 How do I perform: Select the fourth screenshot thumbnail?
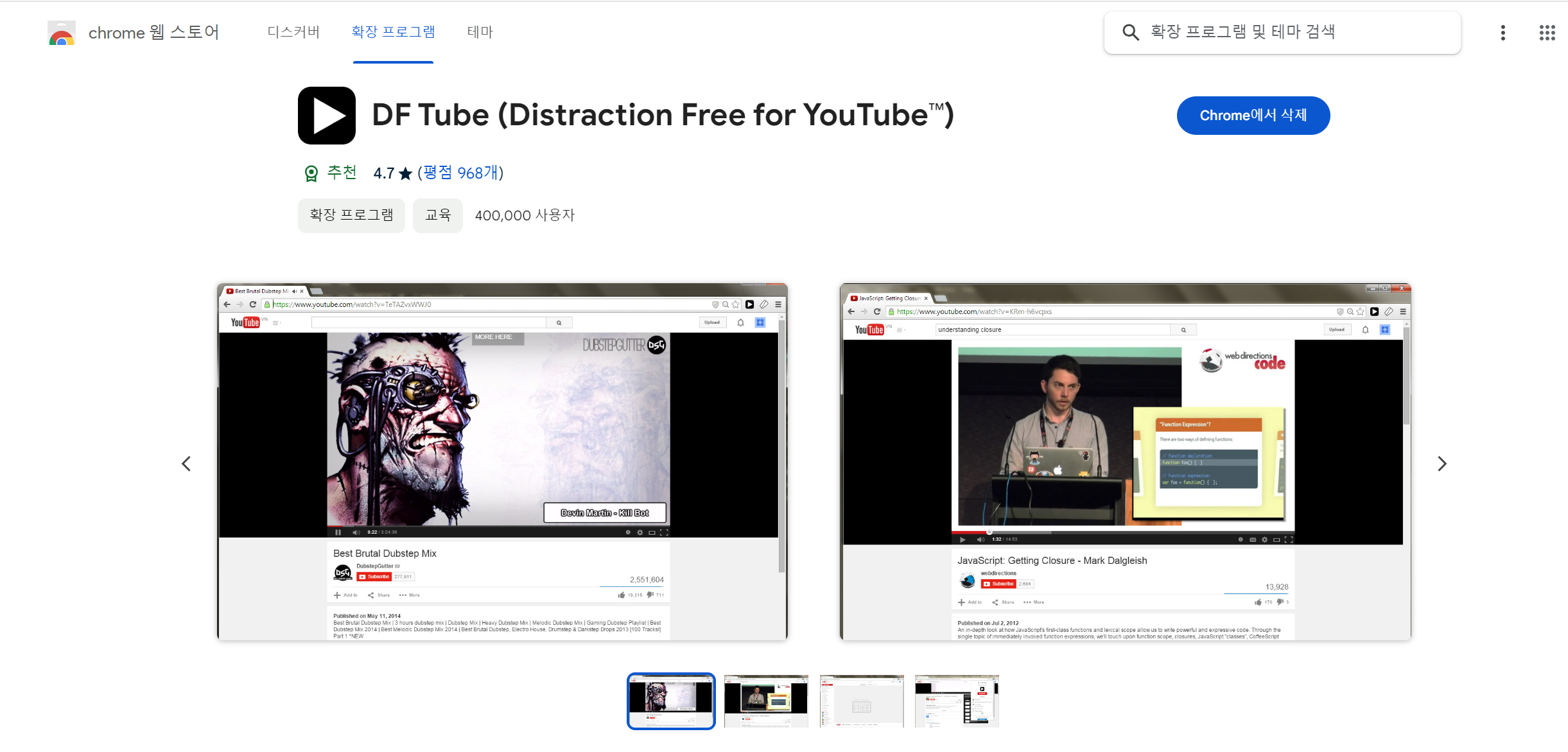click(x=957, y=701)
